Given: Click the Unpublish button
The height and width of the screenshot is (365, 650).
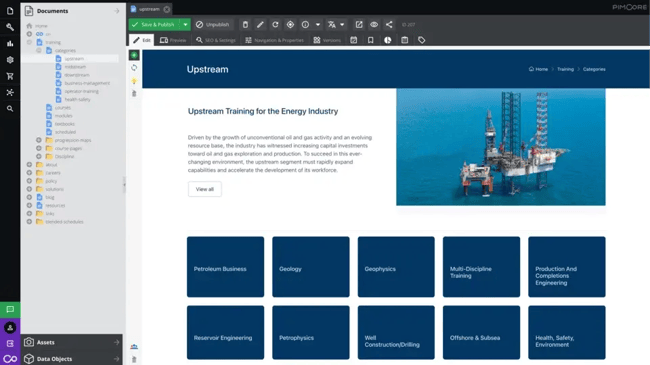Looking at the screenshot, I should [213, 24].
